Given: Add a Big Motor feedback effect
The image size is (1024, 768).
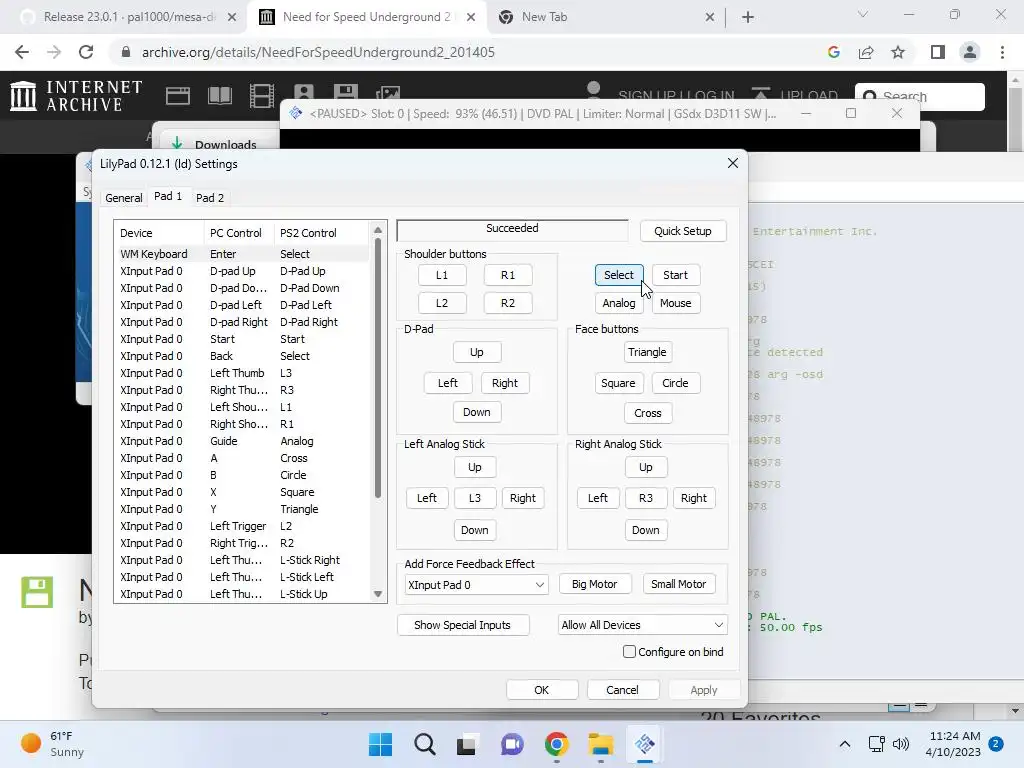Looking at the screenshot, I should [594, 584].
